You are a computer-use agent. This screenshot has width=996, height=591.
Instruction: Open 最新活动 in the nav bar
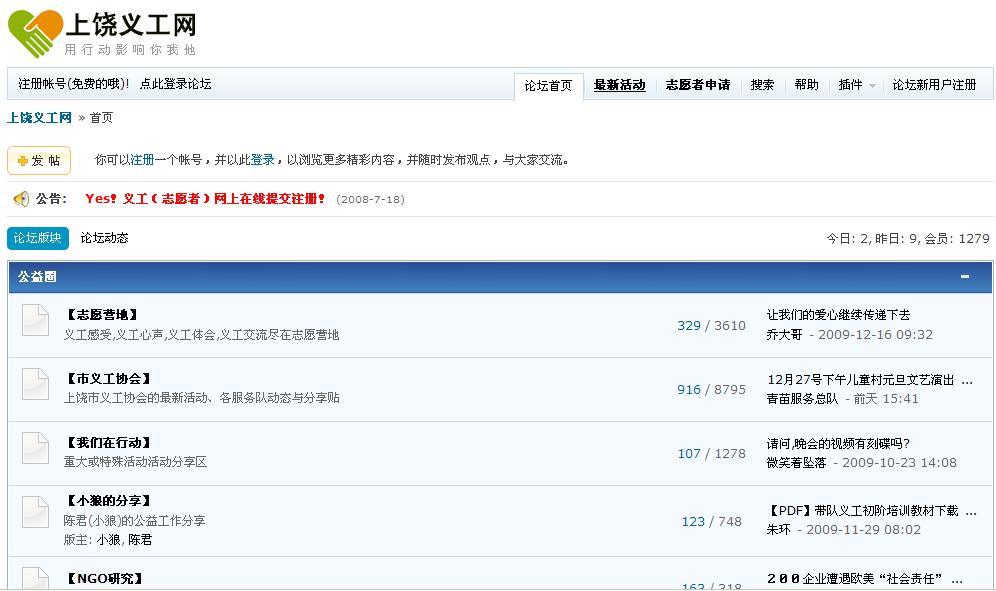click(619, 85)
